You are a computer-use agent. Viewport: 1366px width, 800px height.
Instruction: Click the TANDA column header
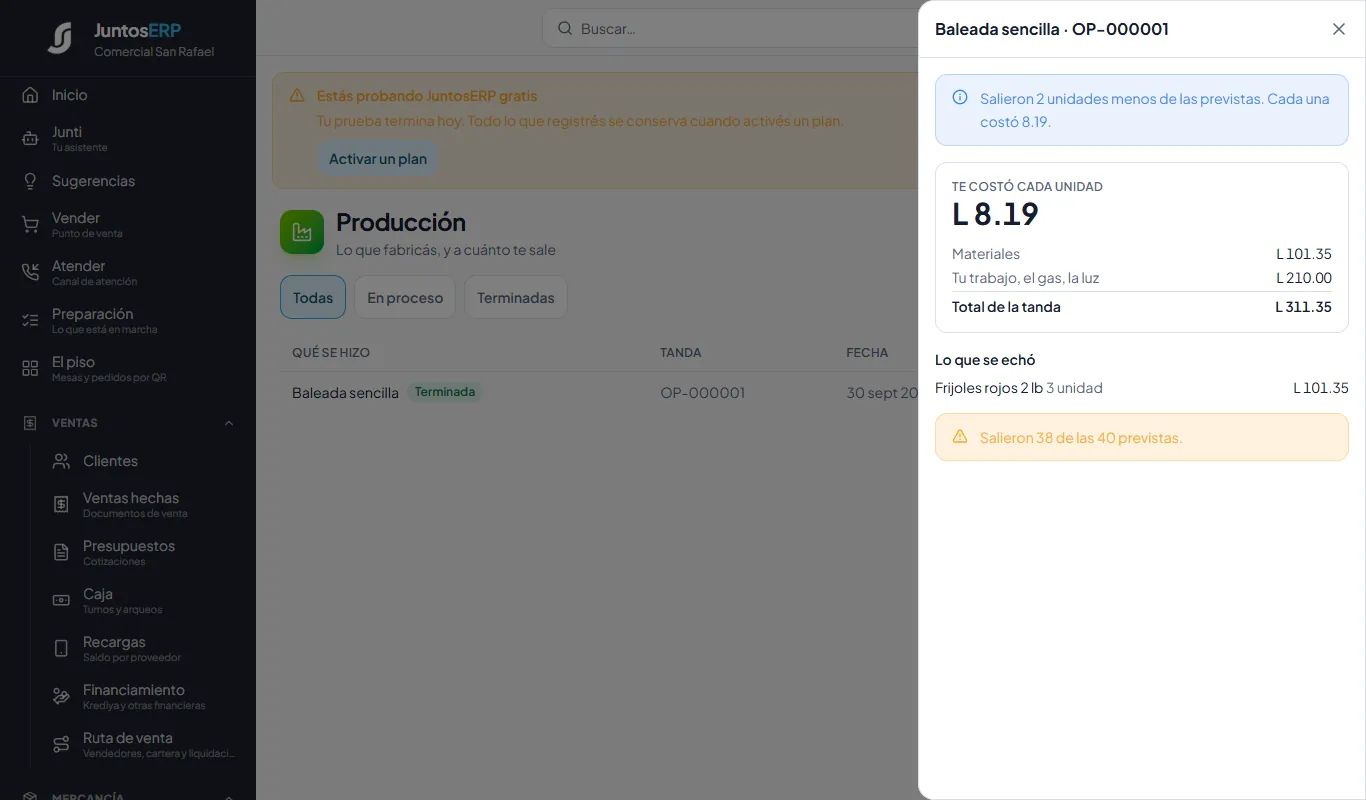pos(680,353)
